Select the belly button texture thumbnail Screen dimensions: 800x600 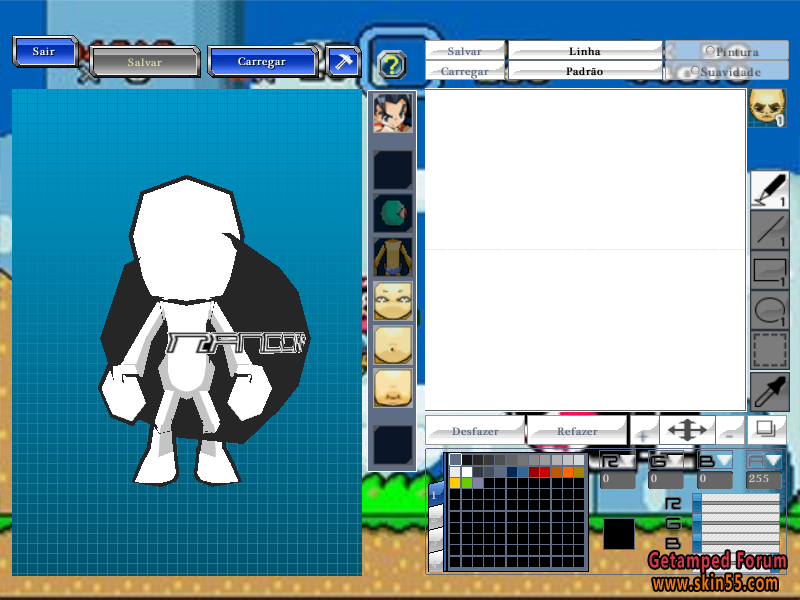click(x=392, y=345)
